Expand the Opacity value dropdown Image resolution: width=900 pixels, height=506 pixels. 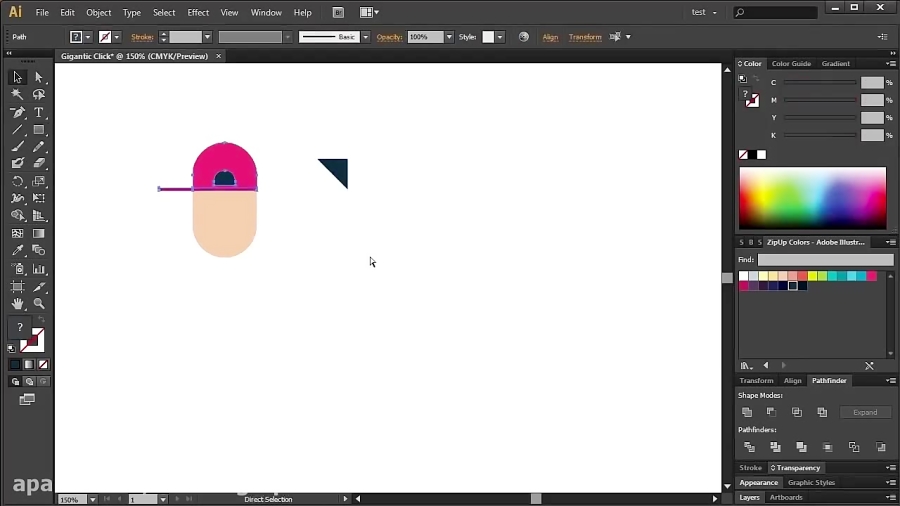449,37
